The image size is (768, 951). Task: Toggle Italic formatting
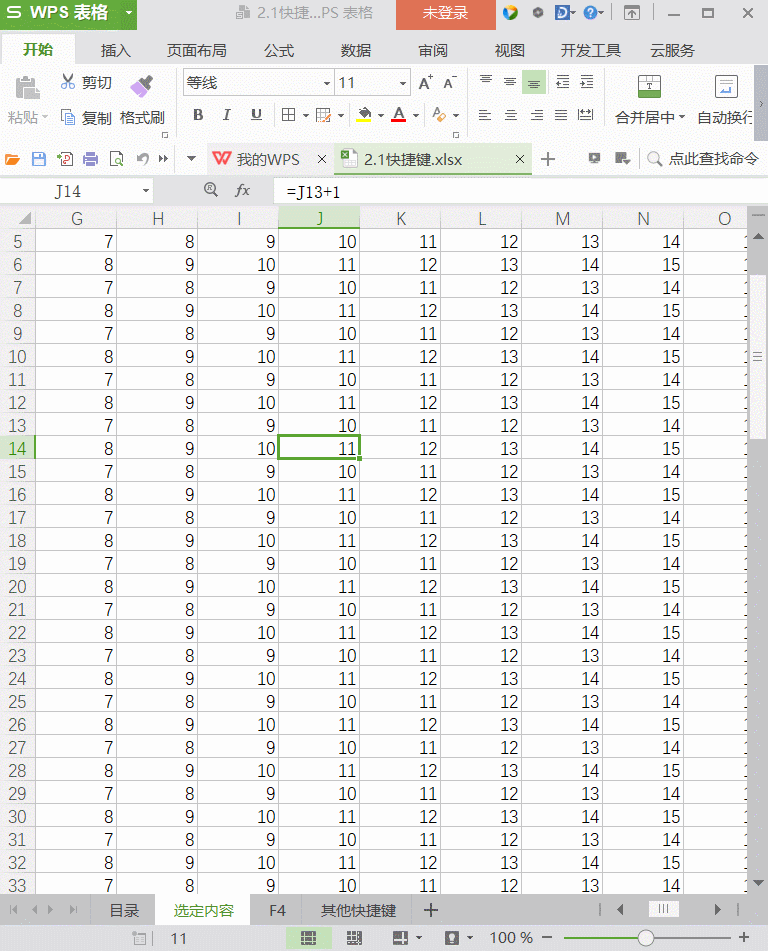(227, 116)
